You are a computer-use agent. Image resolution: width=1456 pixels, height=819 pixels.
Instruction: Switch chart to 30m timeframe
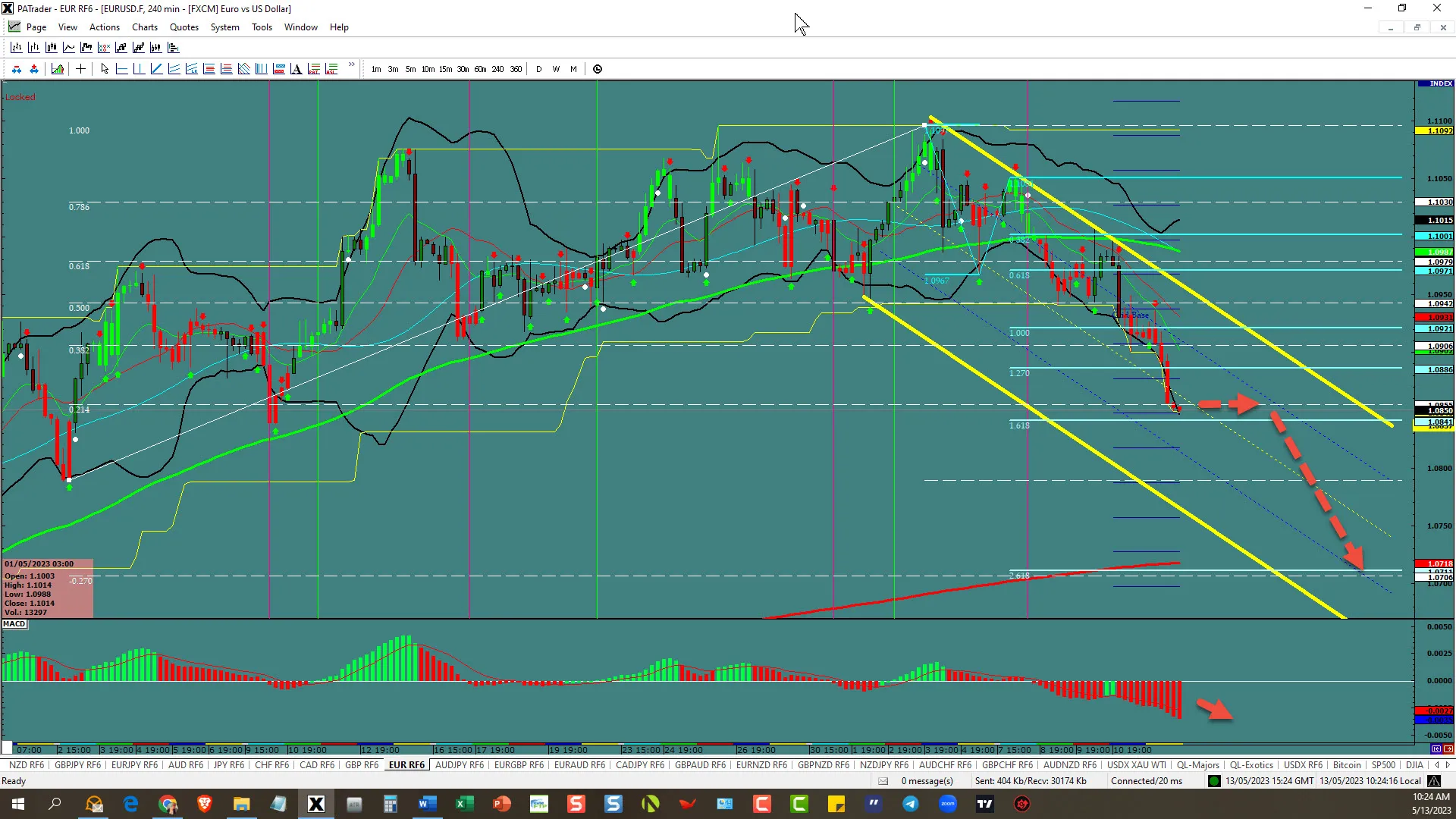pos(463,69)
